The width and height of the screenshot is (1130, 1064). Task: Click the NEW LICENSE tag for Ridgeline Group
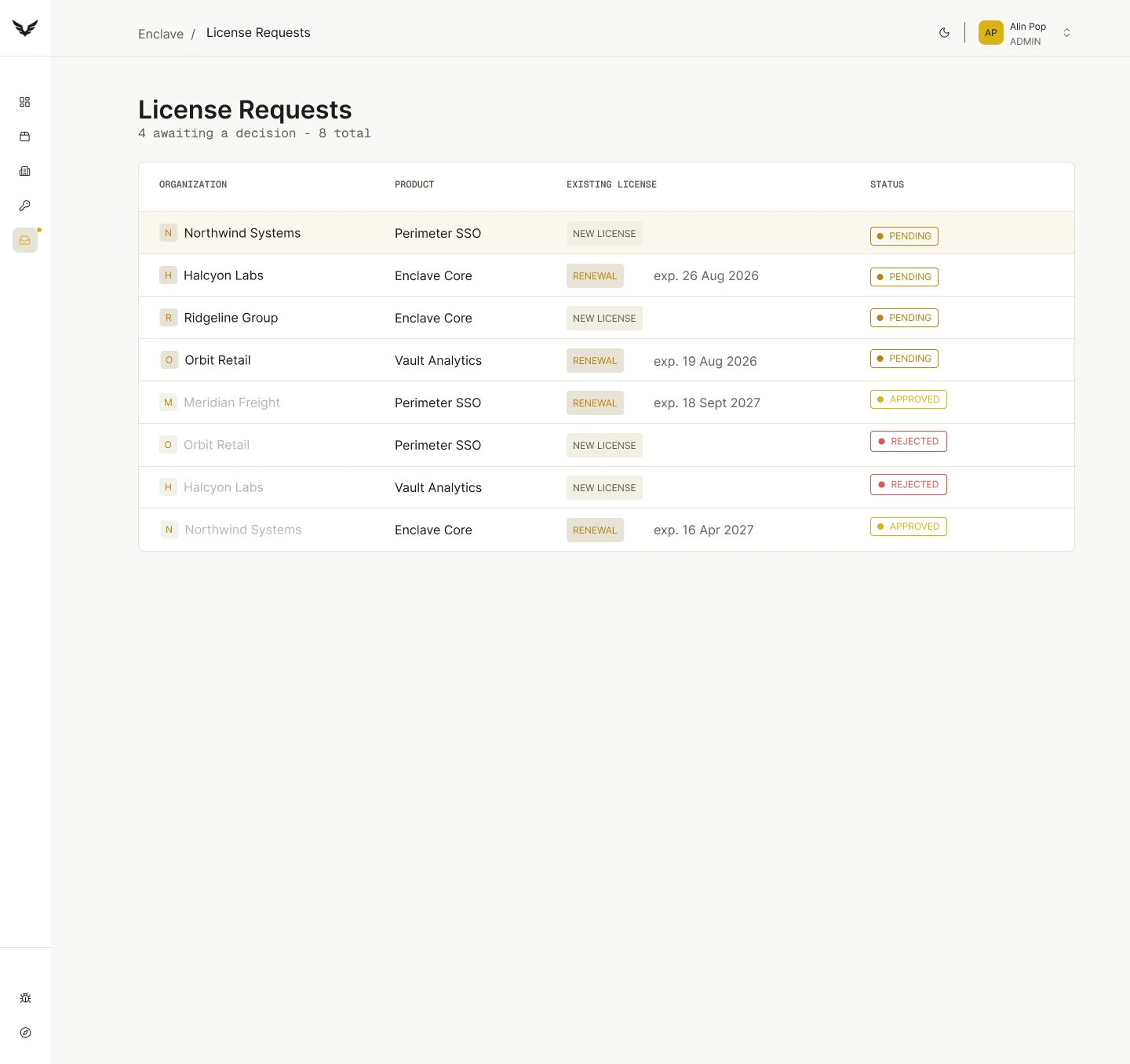point(604,319)
